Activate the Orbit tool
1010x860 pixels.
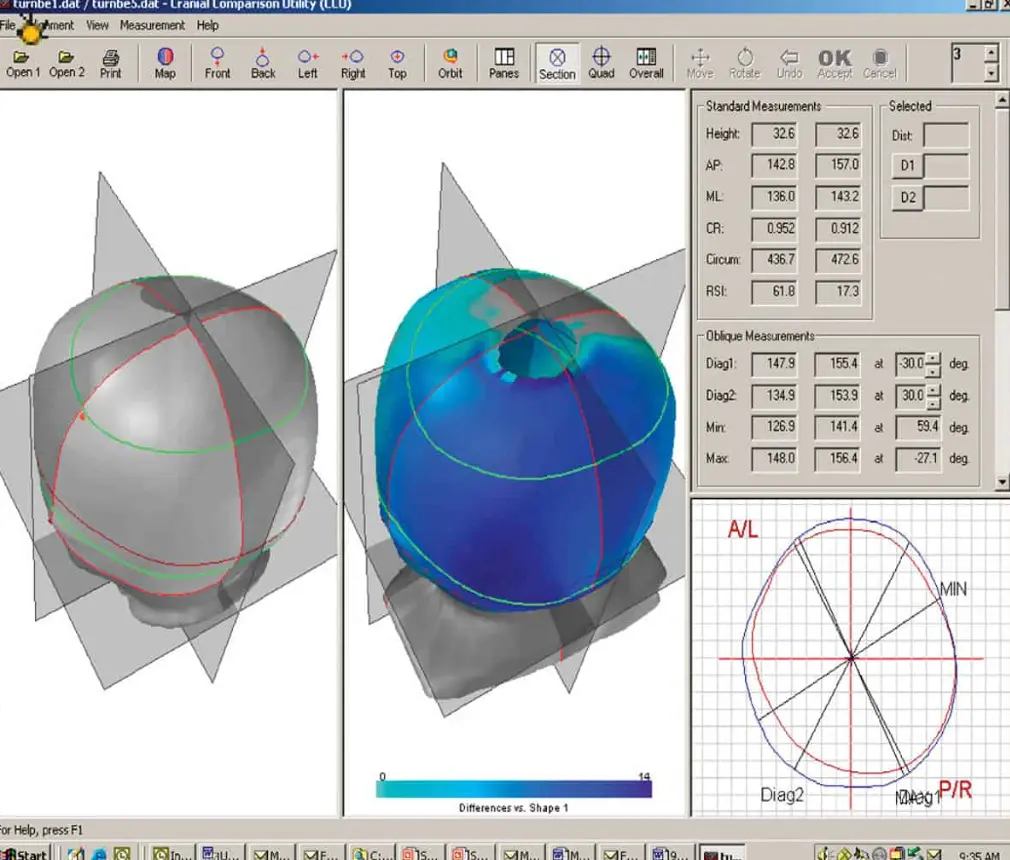click(x=450, y=62)
